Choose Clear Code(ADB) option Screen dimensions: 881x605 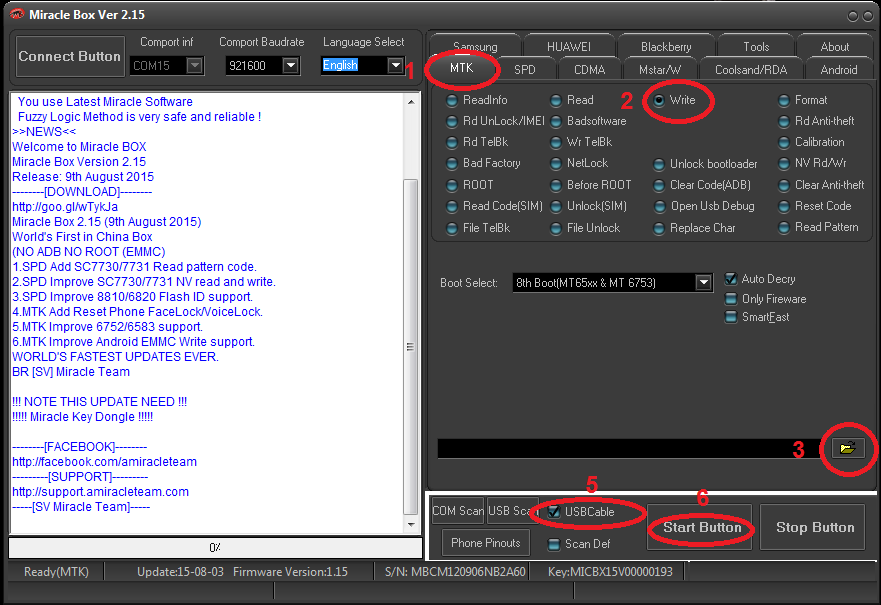702,185
